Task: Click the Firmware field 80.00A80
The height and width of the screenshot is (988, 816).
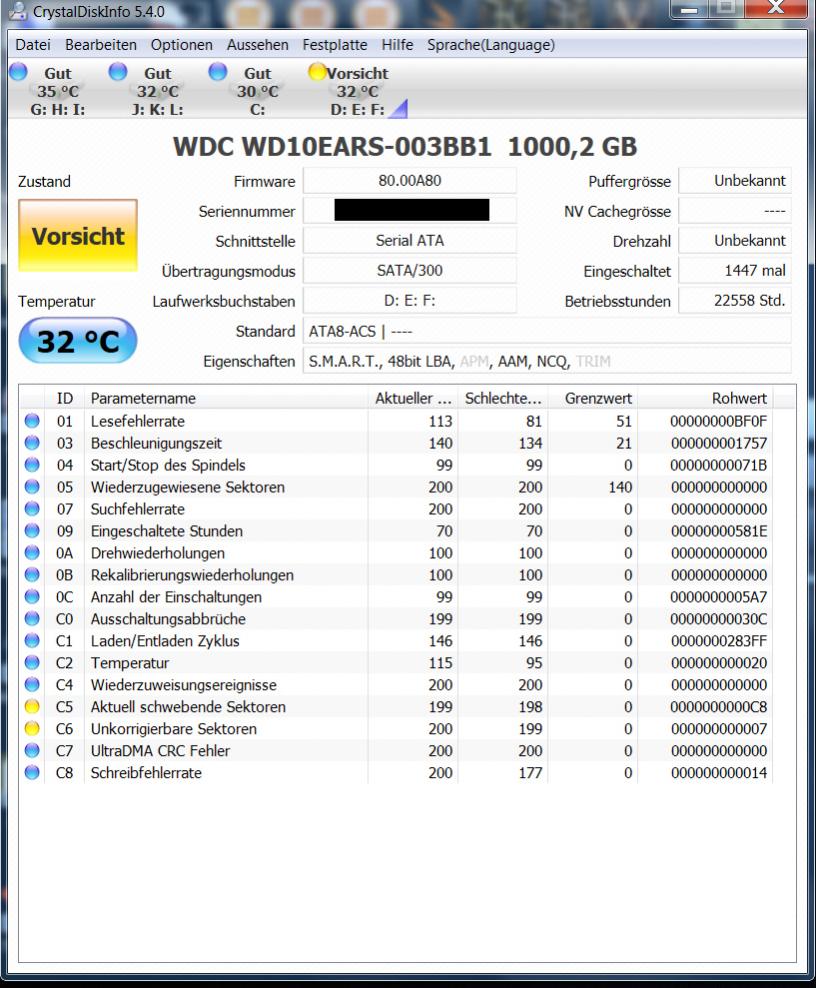Action: point(410,181)
